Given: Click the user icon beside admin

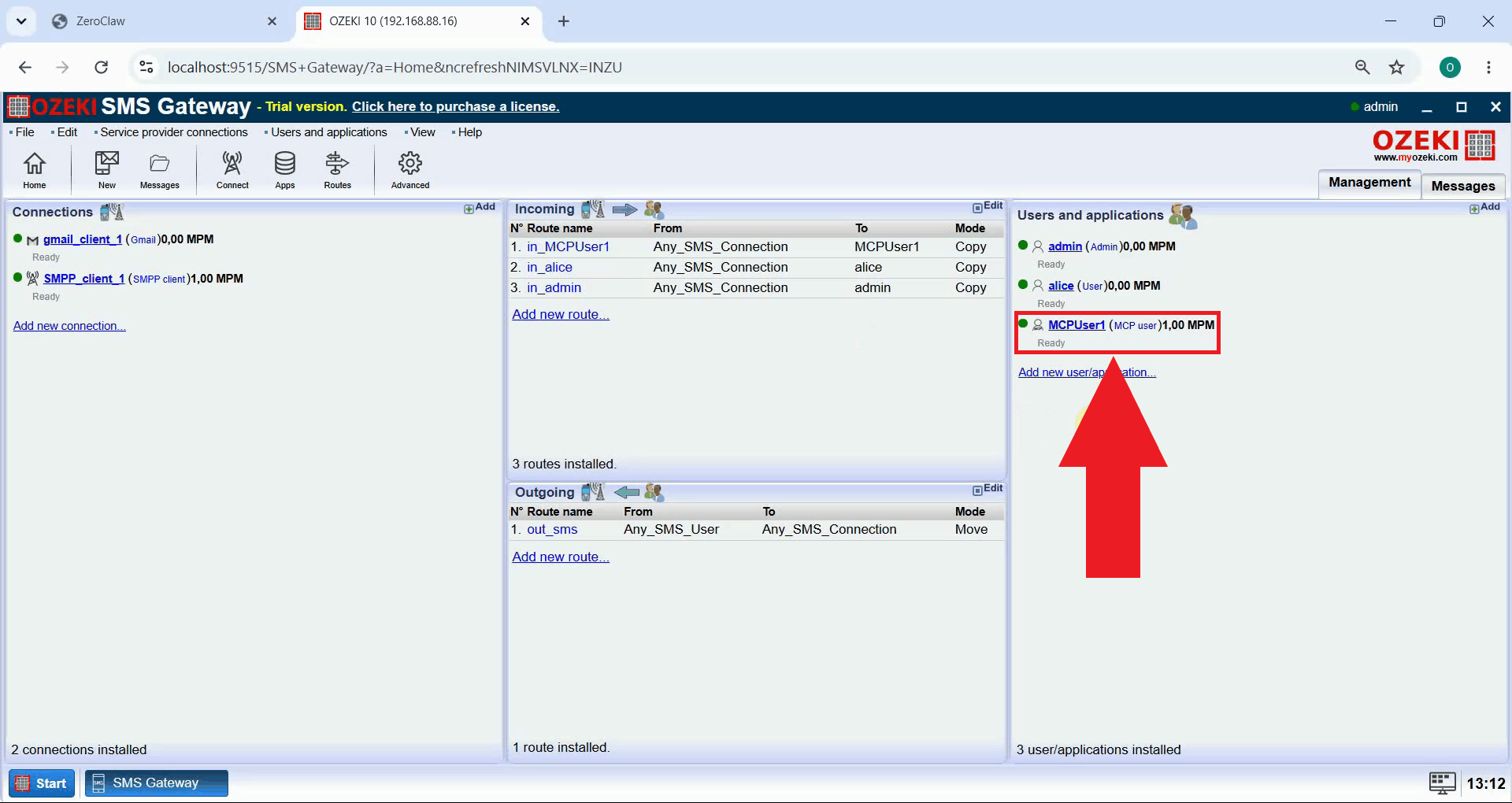Looking at the screenshot, I should coord(1038,246).
